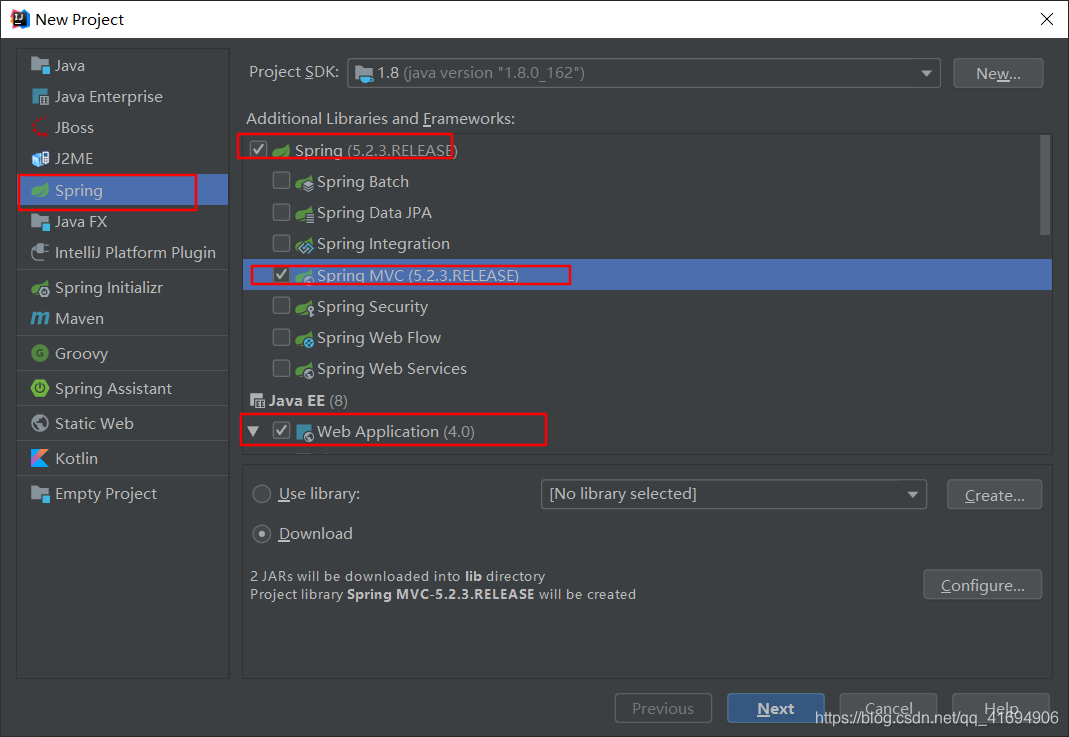Click the Previous button
This screenshot has height=737, width=1069.
[663, 708]
